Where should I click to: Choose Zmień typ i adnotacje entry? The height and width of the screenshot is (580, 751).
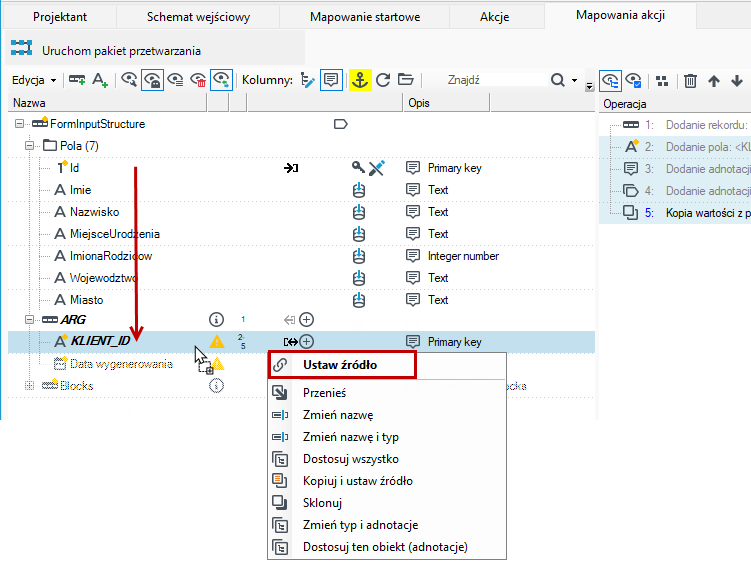387,525
